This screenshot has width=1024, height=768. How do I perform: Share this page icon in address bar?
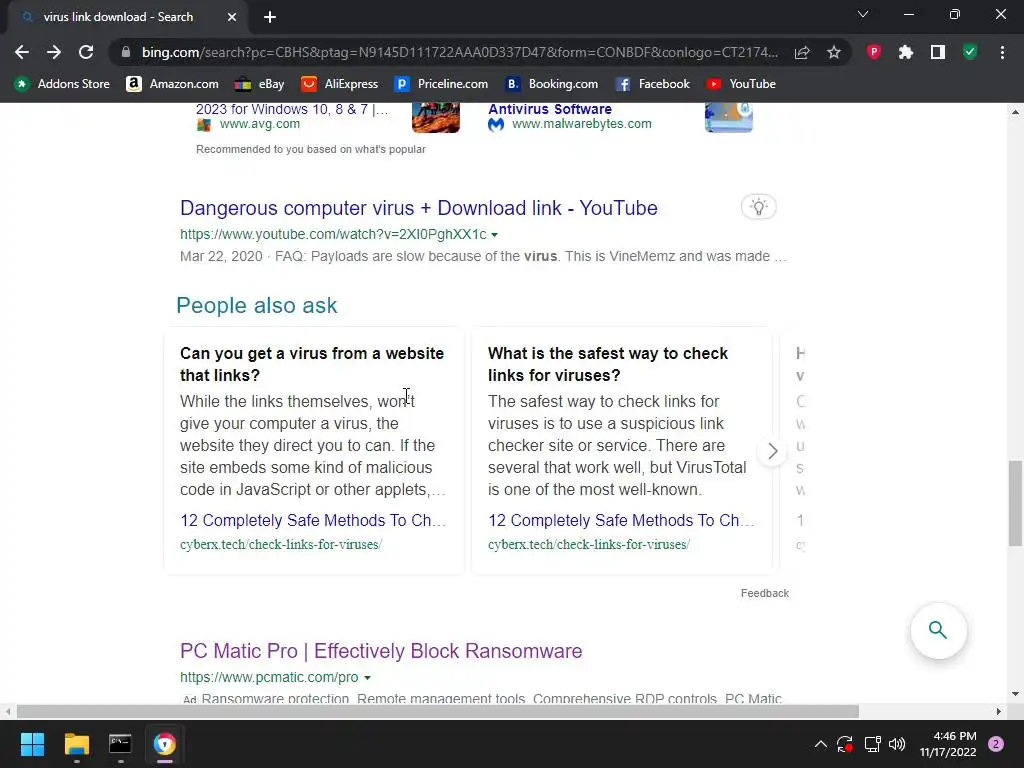point(802,52)
